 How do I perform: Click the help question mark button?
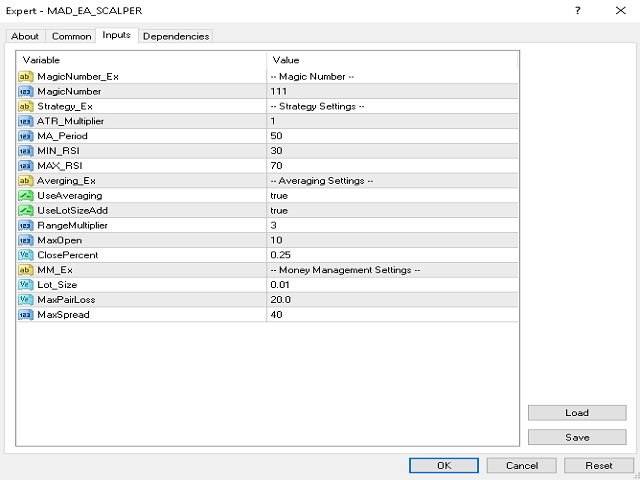[x=578, y=11]
